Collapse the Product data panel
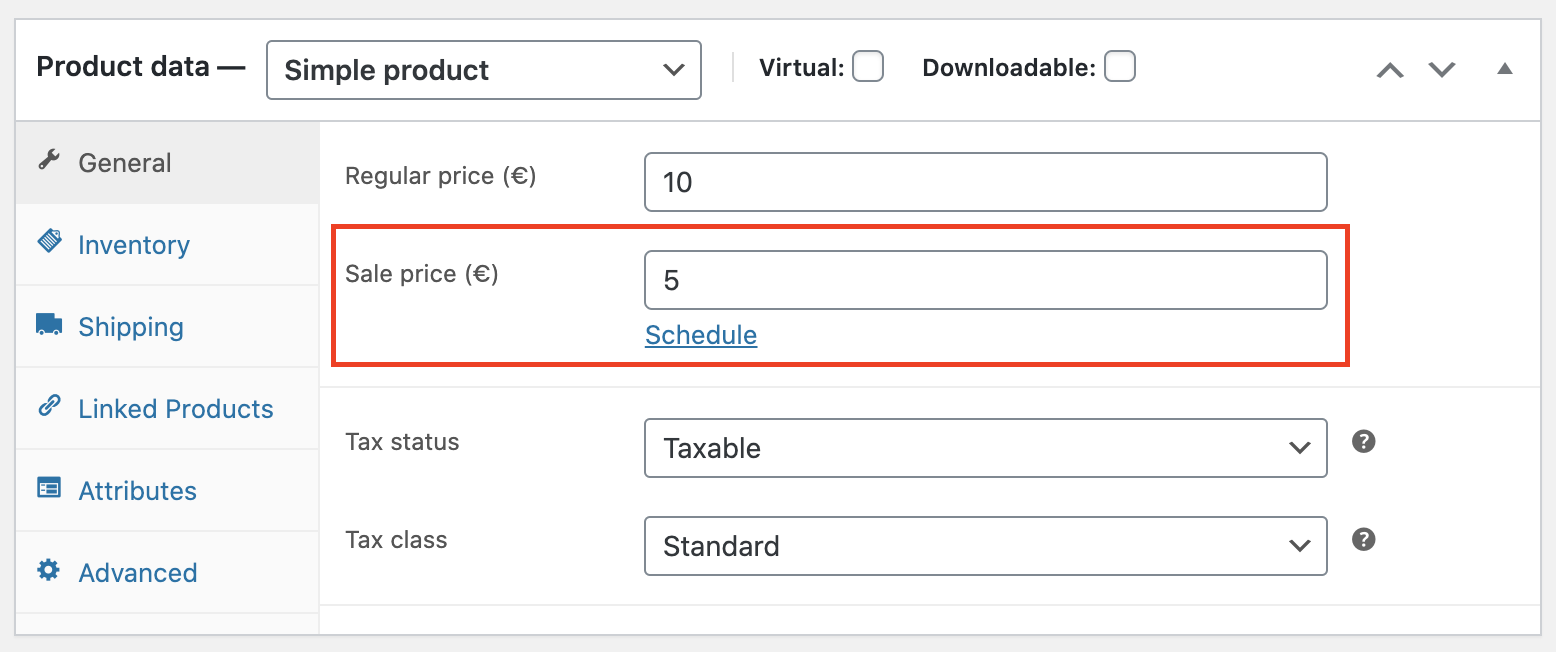Image resolution: width=1556 pixels, height=652 pixels. (x=1505, y=70)
